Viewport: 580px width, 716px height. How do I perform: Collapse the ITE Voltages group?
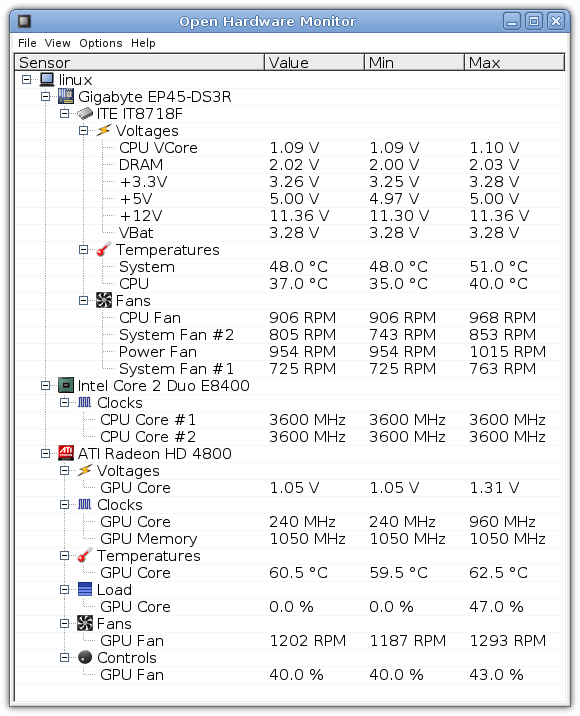(83, 131)
